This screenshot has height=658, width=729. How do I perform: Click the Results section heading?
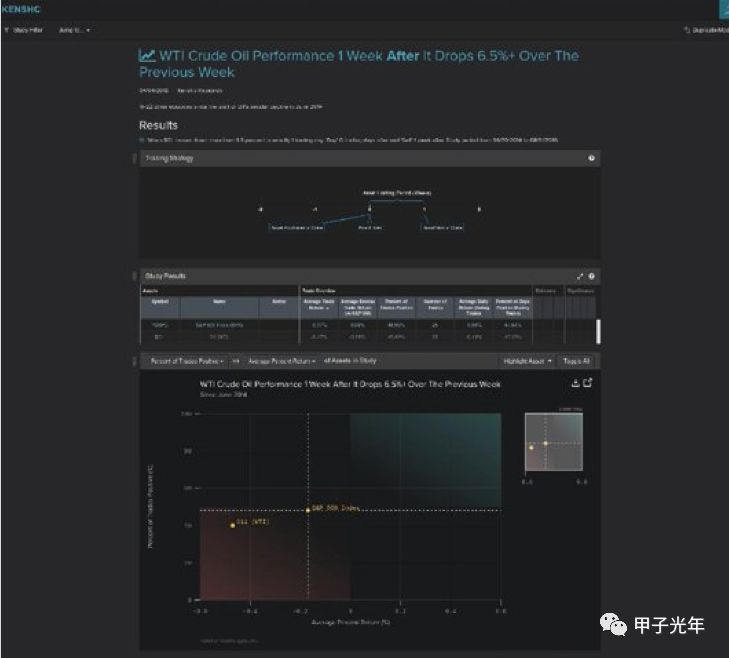[158, 126]
